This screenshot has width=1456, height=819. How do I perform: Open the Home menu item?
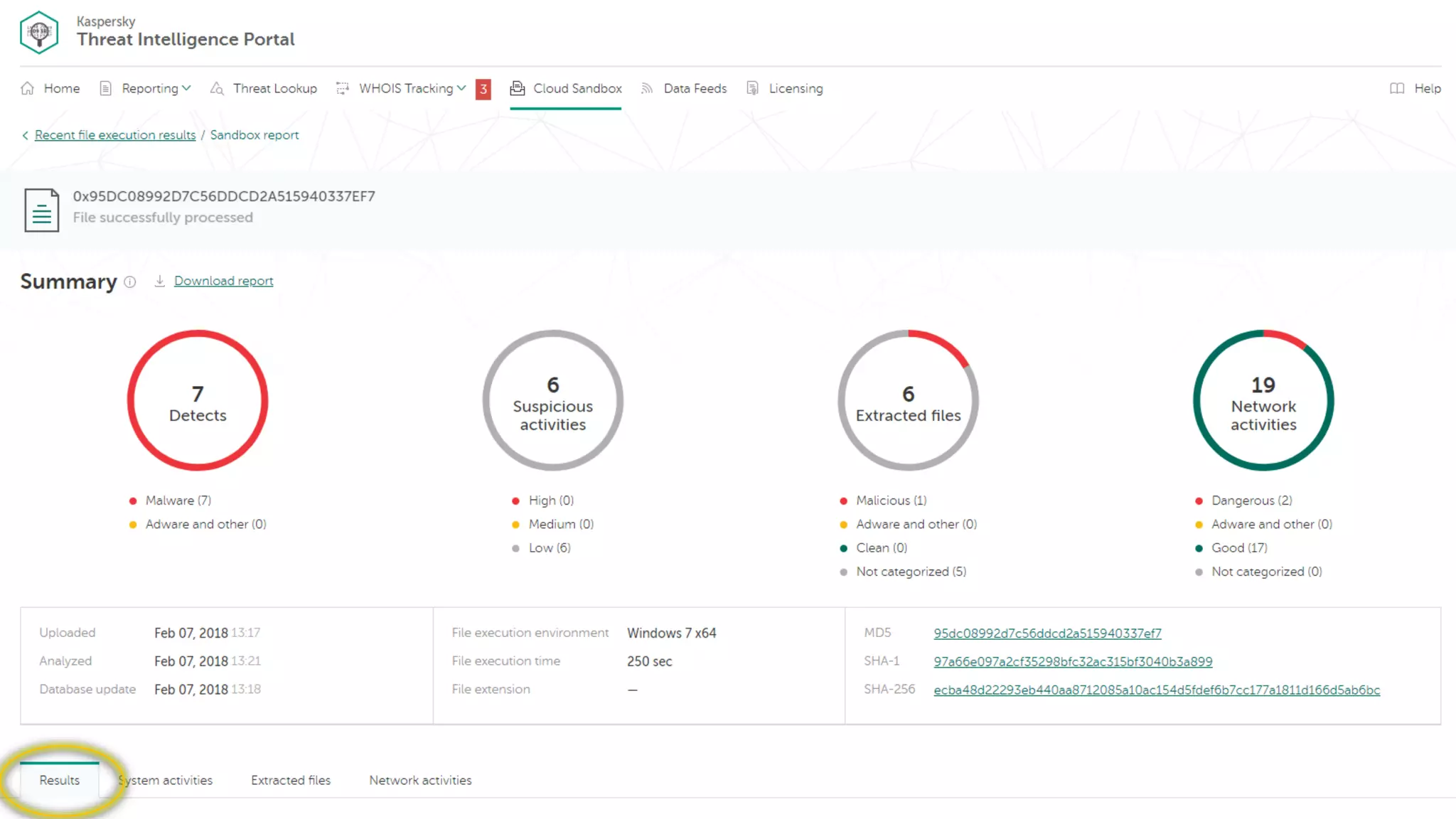point(62,88)
